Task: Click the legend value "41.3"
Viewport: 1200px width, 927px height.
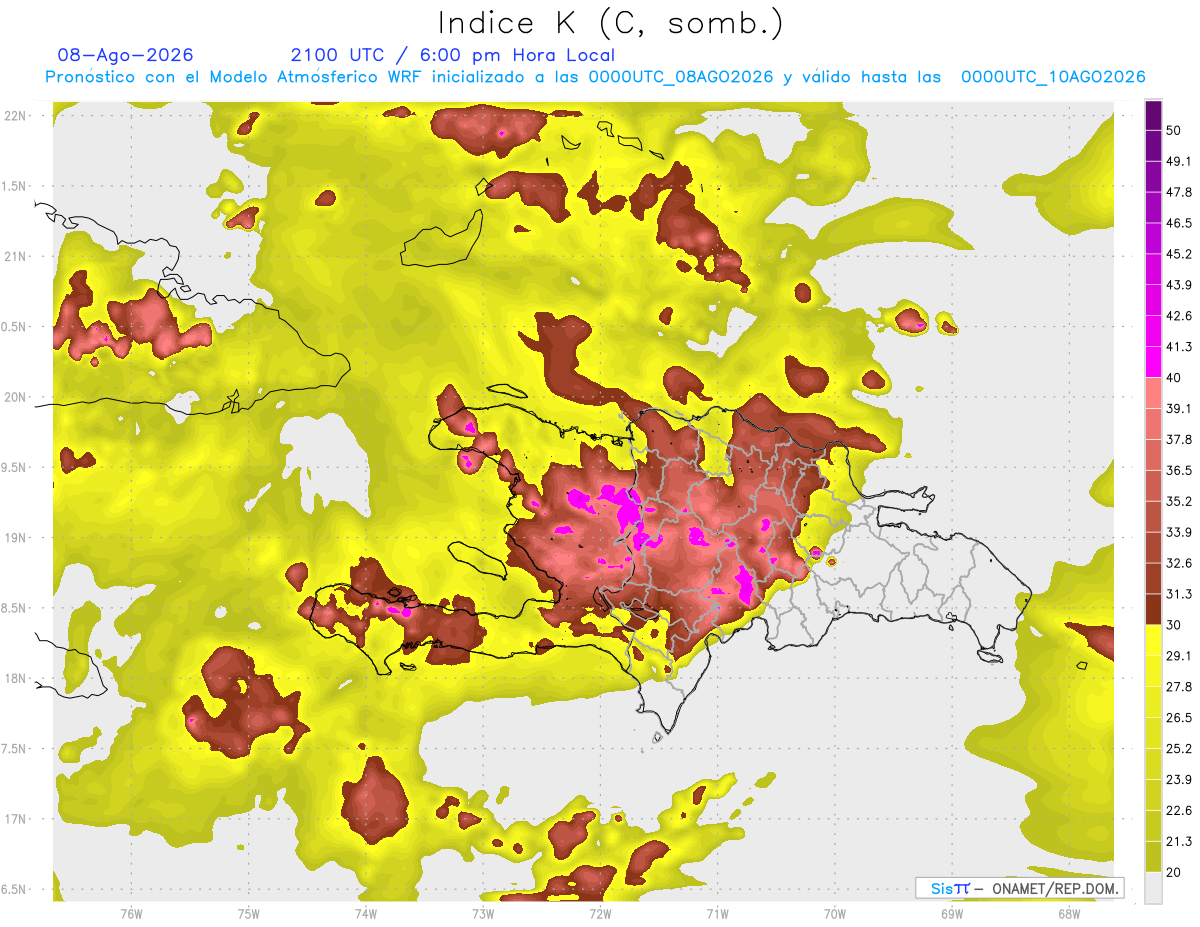Action: point(1179,347)
